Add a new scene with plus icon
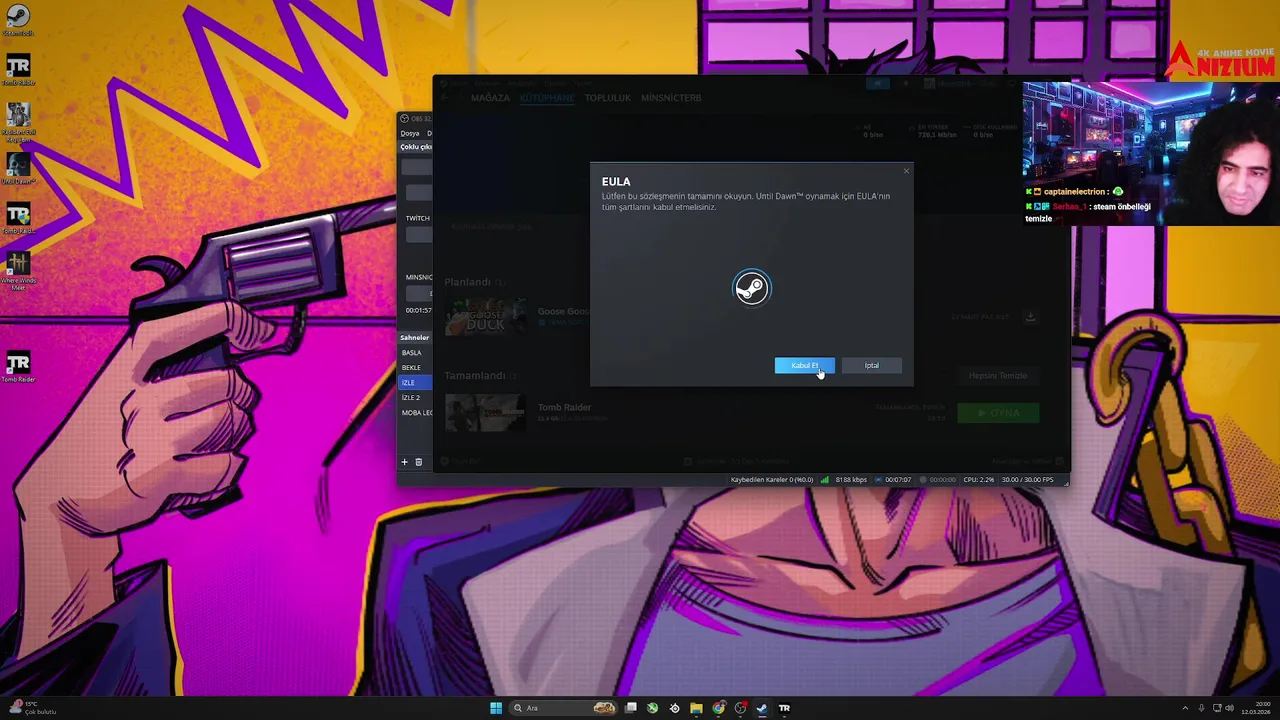Viewport: 1280px width, 720px height. 405,462
